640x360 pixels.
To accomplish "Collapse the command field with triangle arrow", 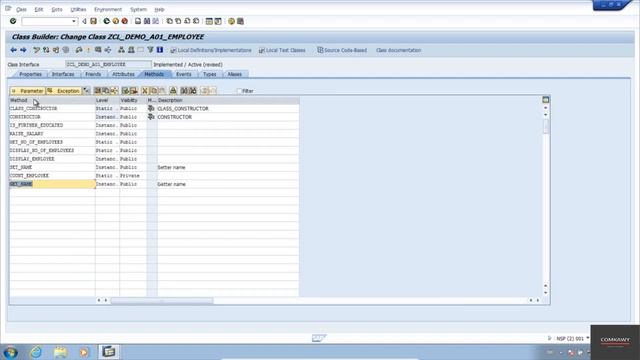I will [84, 21].
